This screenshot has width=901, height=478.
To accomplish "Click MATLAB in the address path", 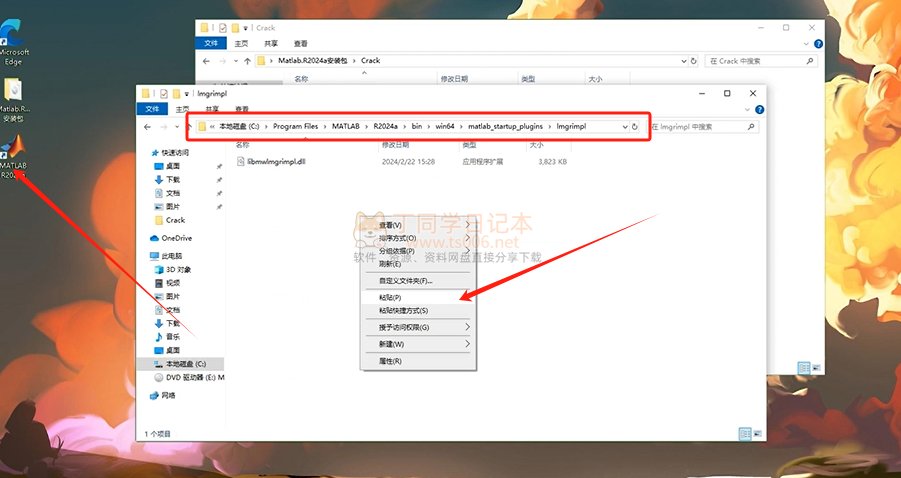I will [x=333, y=127].
